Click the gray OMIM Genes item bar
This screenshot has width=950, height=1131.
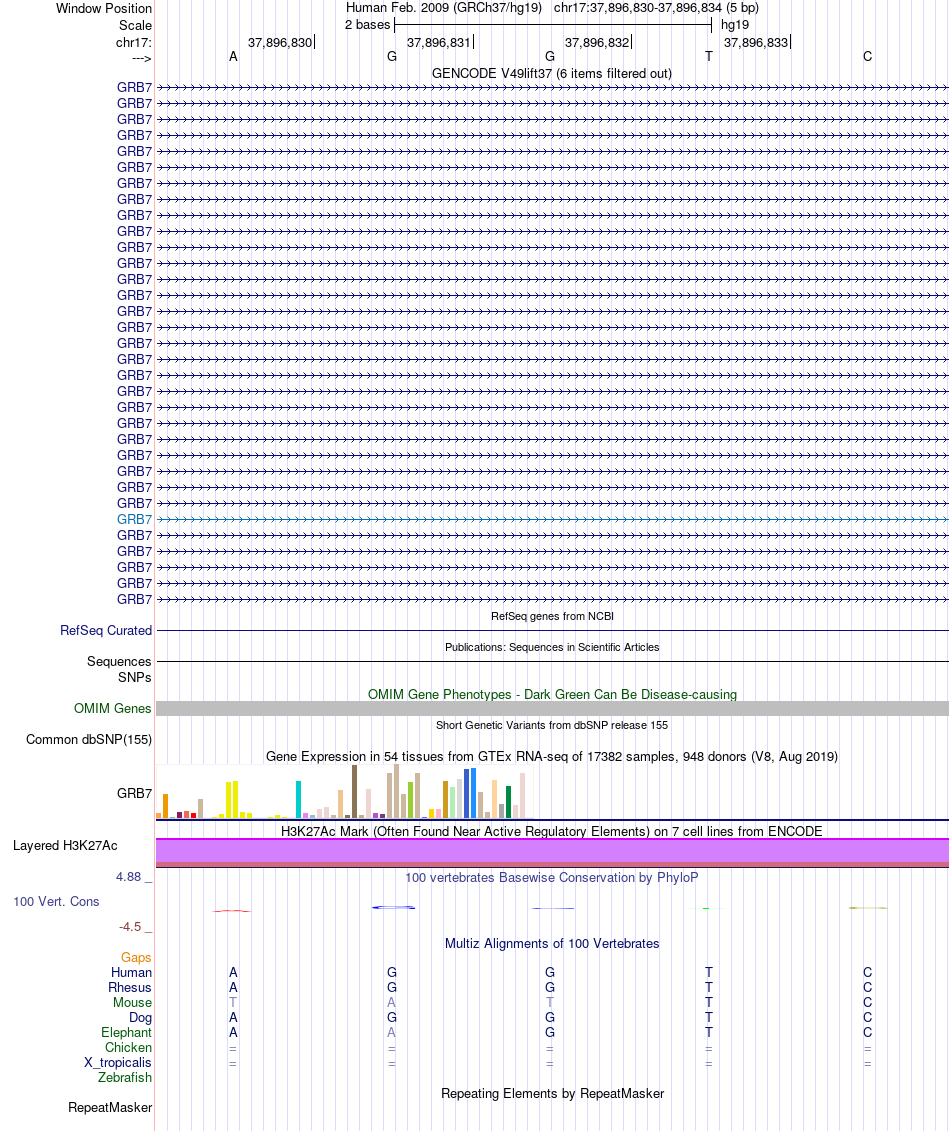click(552, 708)
